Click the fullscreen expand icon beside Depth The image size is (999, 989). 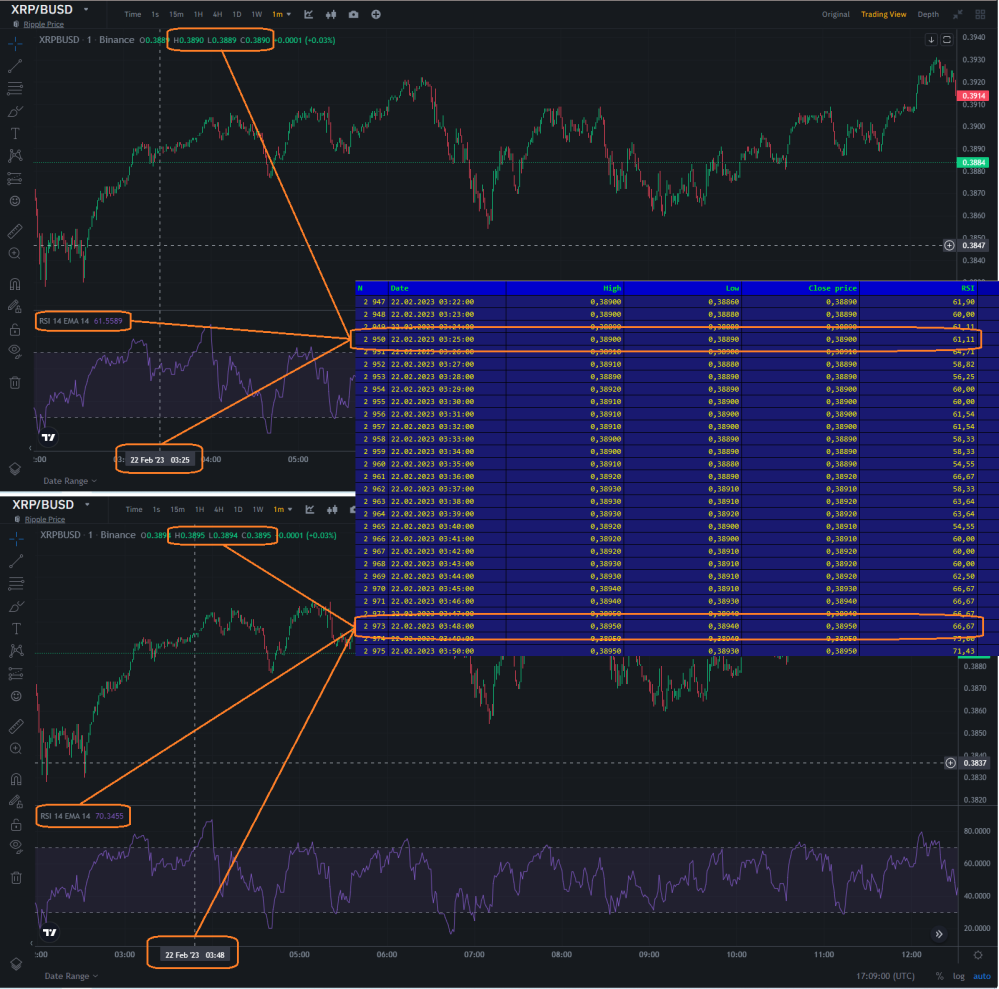point(958,14)
